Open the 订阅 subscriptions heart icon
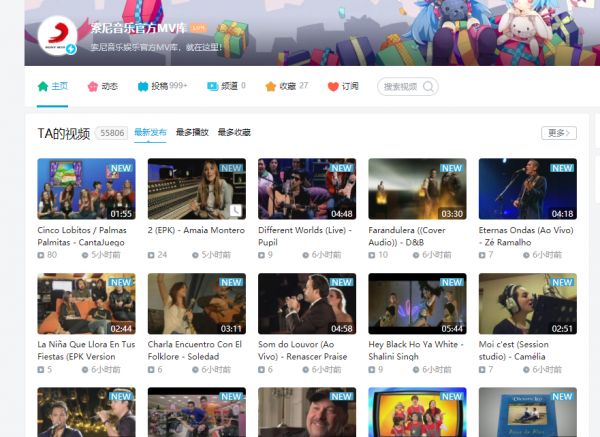The image size is (600, 437). 333,87
